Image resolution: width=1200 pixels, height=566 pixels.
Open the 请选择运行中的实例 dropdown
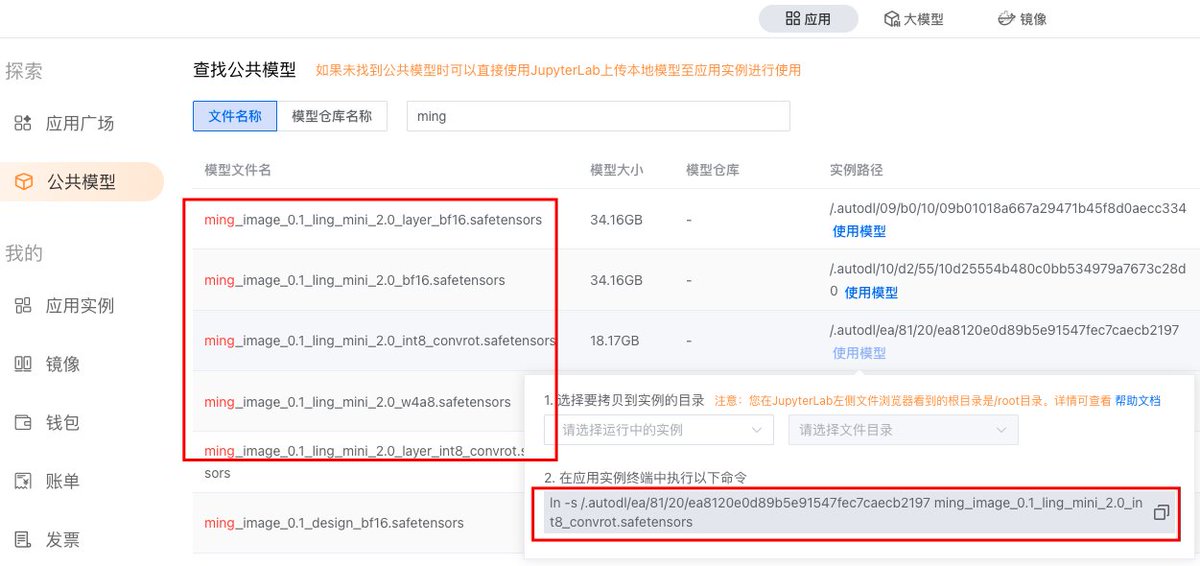pyautogui.click(x=659, y=430)
